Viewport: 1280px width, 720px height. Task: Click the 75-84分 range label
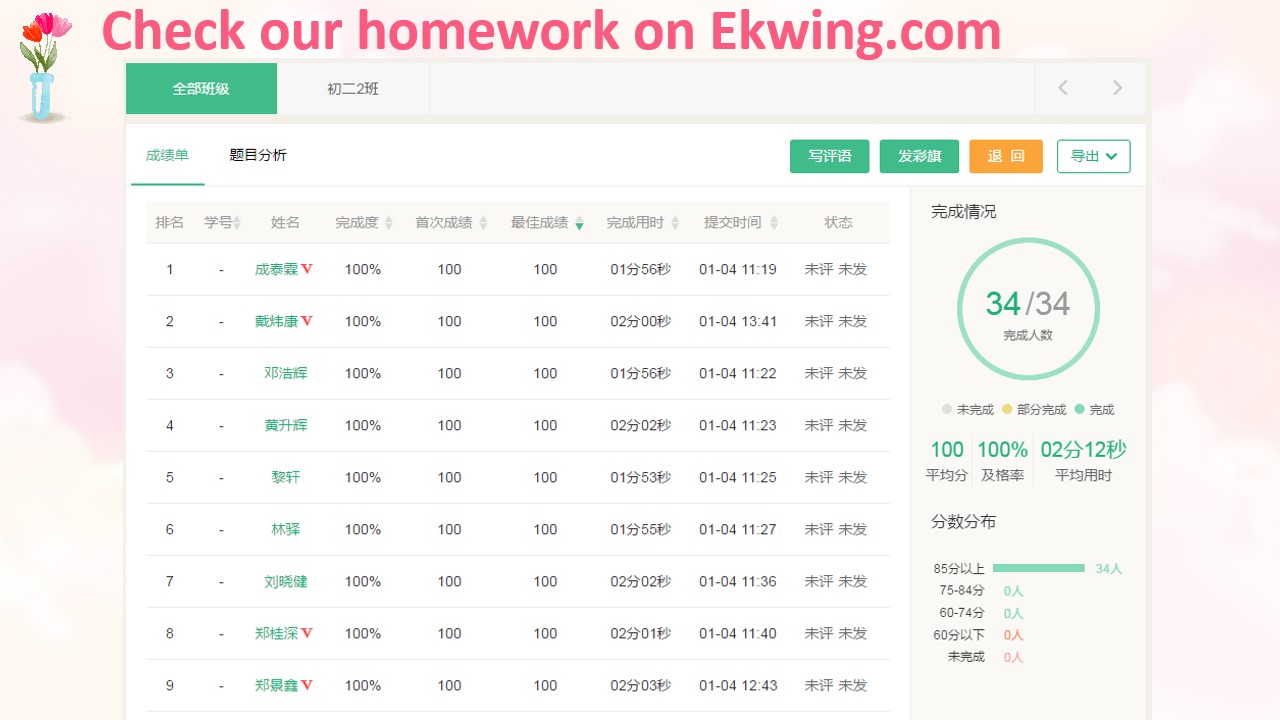tap(962, 590)
